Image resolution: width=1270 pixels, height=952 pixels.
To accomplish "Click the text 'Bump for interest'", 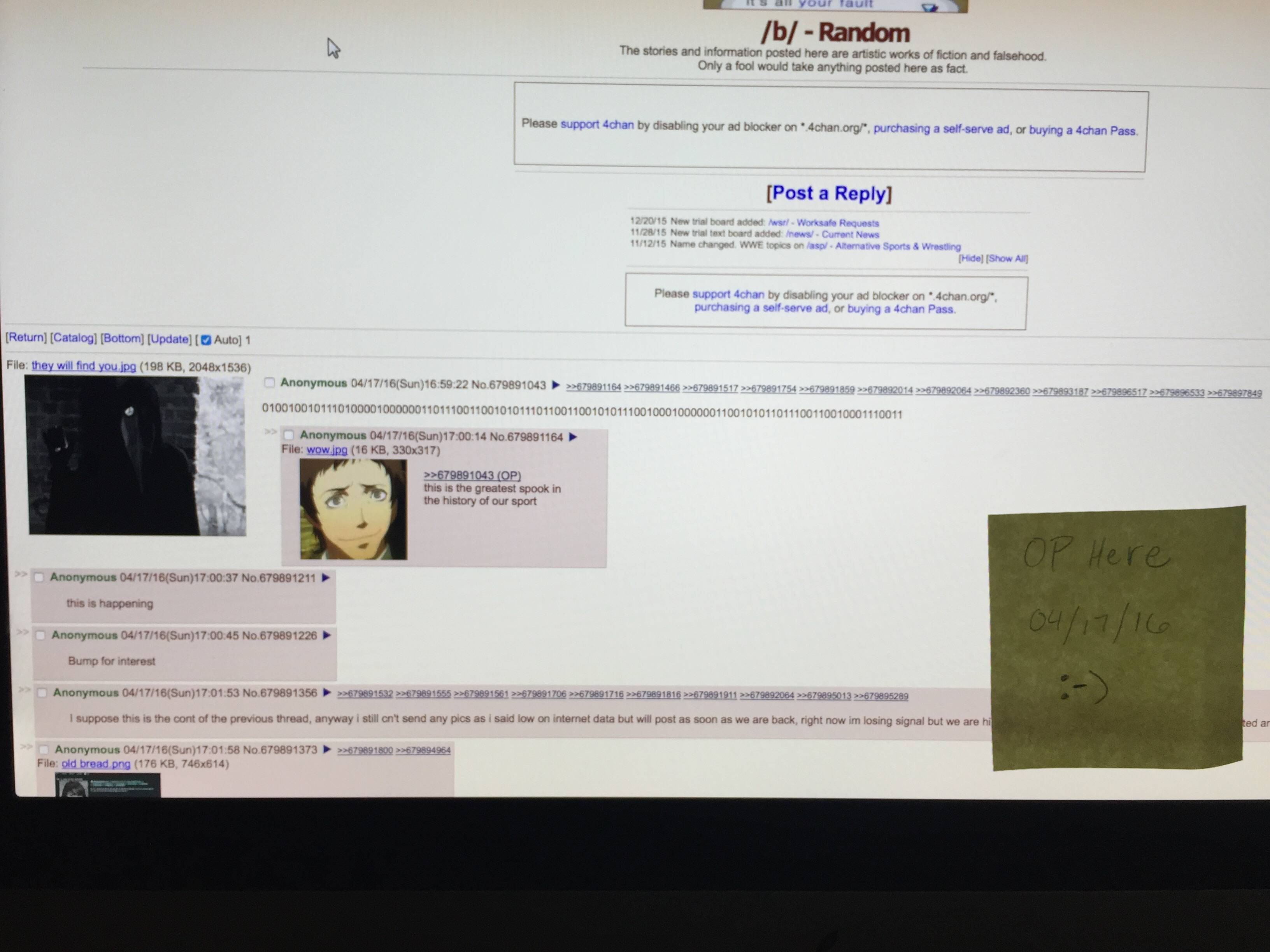I will pos(111,661).
